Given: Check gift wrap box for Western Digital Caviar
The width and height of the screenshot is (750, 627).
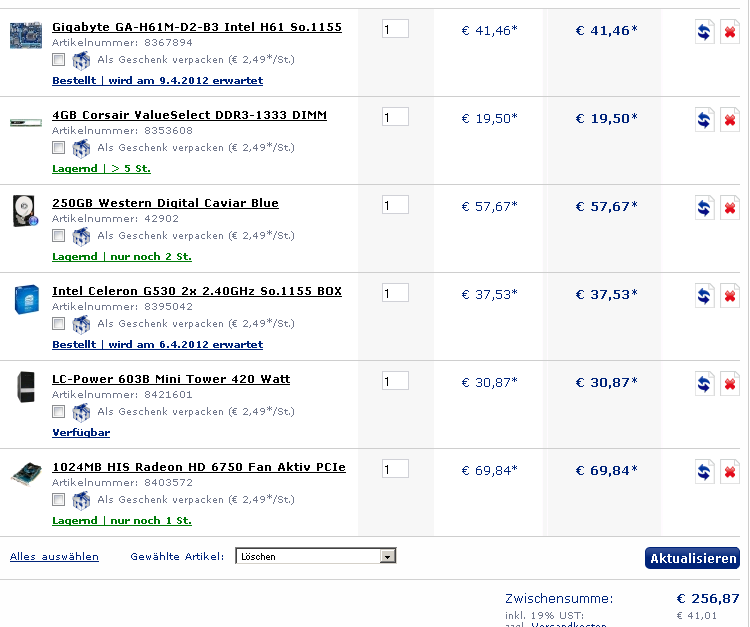Looking at the screenshot, I should click(58, 236).
